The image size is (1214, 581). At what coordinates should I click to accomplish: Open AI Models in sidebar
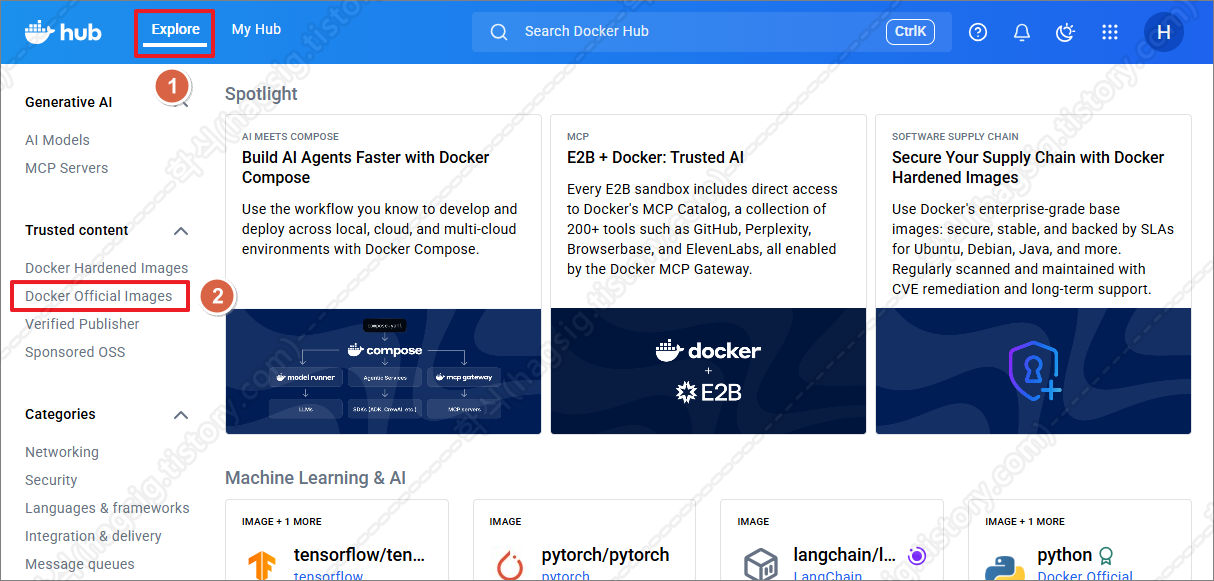tap(57, 140)
